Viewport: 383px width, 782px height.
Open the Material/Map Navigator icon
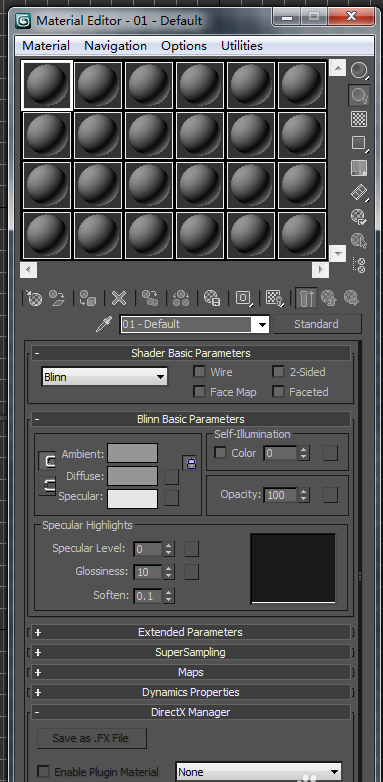(359, 265)
